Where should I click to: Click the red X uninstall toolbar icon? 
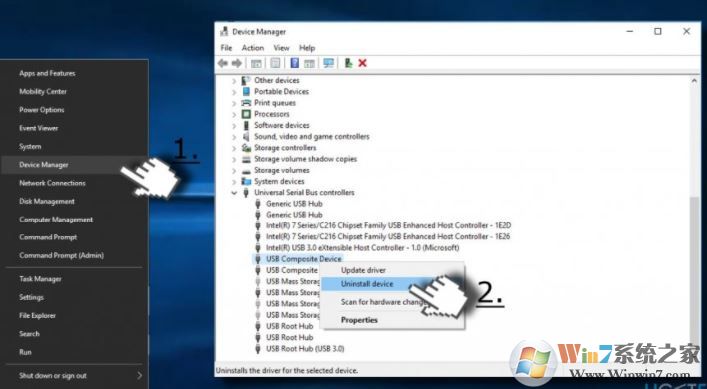(x=363, y=64)
